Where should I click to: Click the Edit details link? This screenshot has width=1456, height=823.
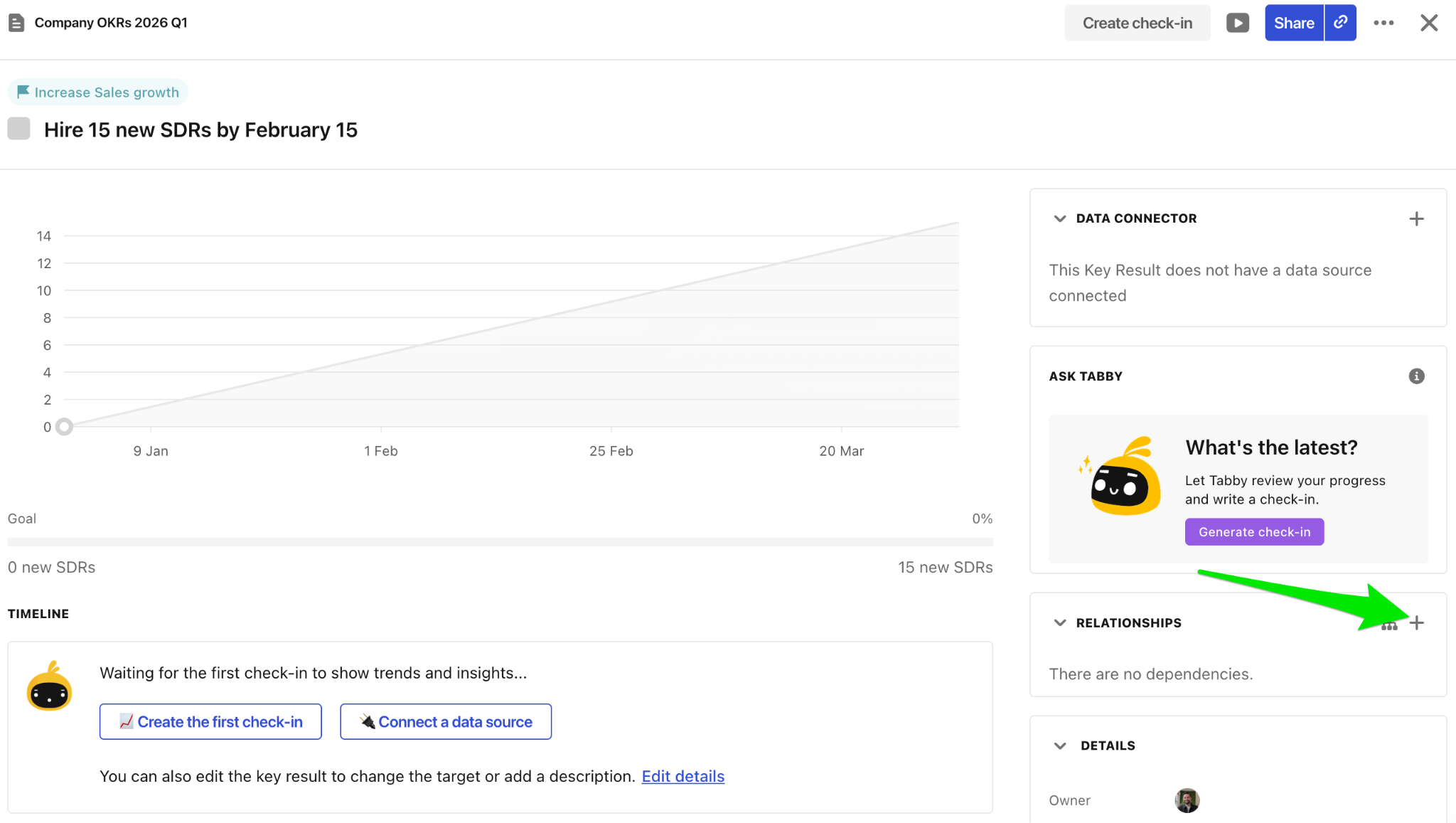[682, 776]
